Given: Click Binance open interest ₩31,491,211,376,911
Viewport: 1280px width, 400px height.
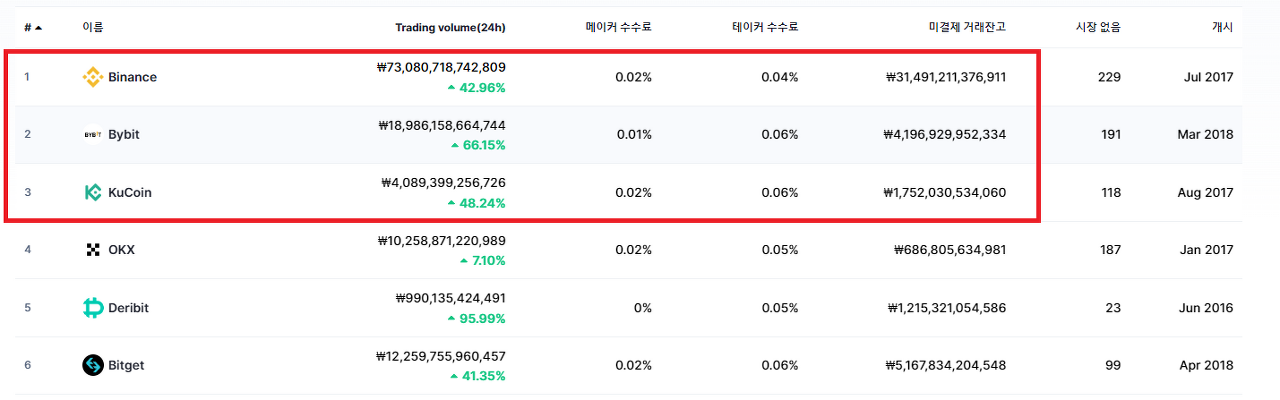Looking at the screenshot, I should tap(946, 77).
